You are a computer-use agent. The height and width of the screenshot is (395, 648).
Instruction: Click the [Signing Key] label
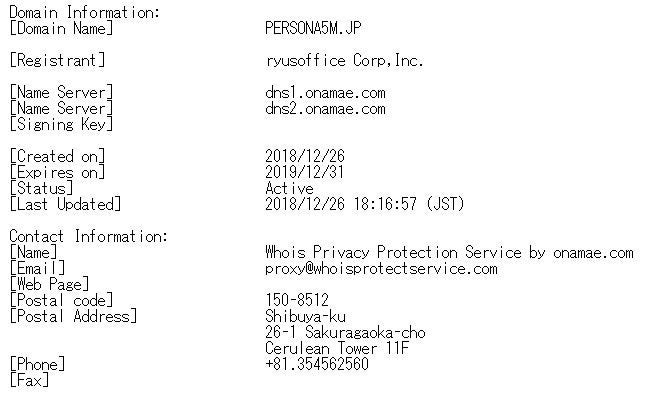[61, 124]
